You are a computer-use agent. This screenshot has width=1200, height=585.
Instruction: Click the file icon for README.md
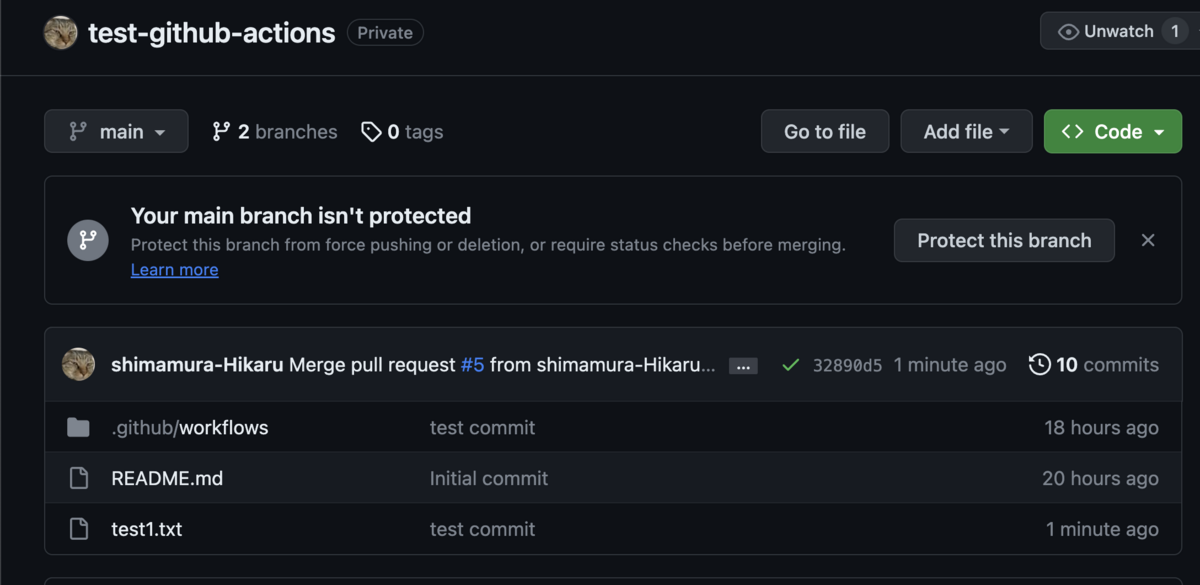click(78, 479)
